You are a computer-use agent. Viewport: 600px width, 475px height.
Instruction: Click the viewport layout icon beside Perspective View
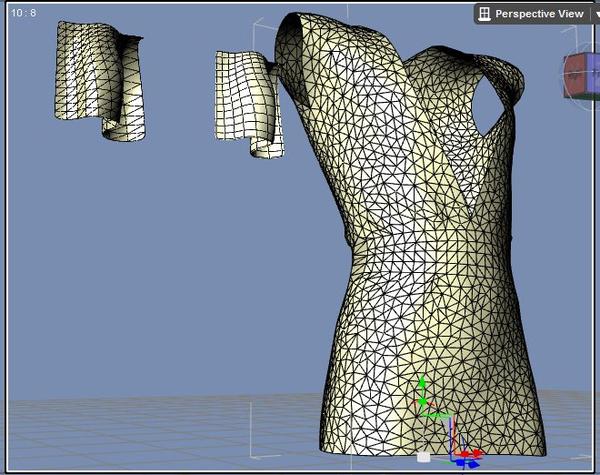[484, 14]
